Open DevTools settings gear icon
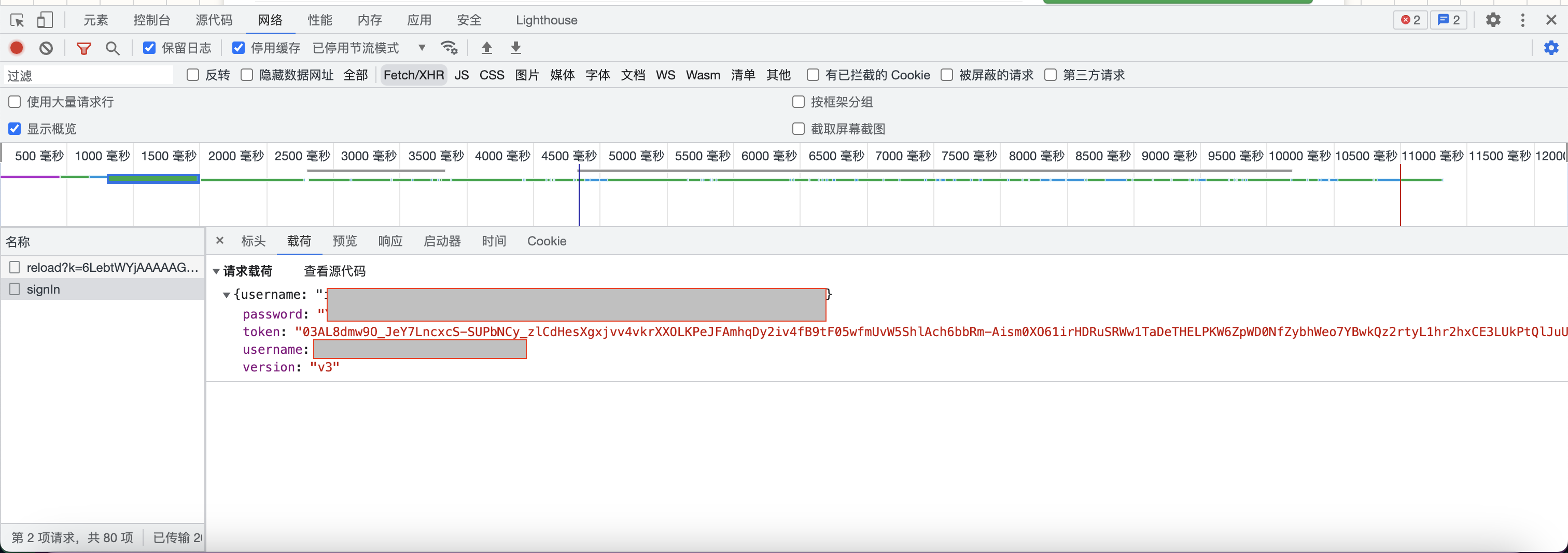 [x=1493, y=20]
